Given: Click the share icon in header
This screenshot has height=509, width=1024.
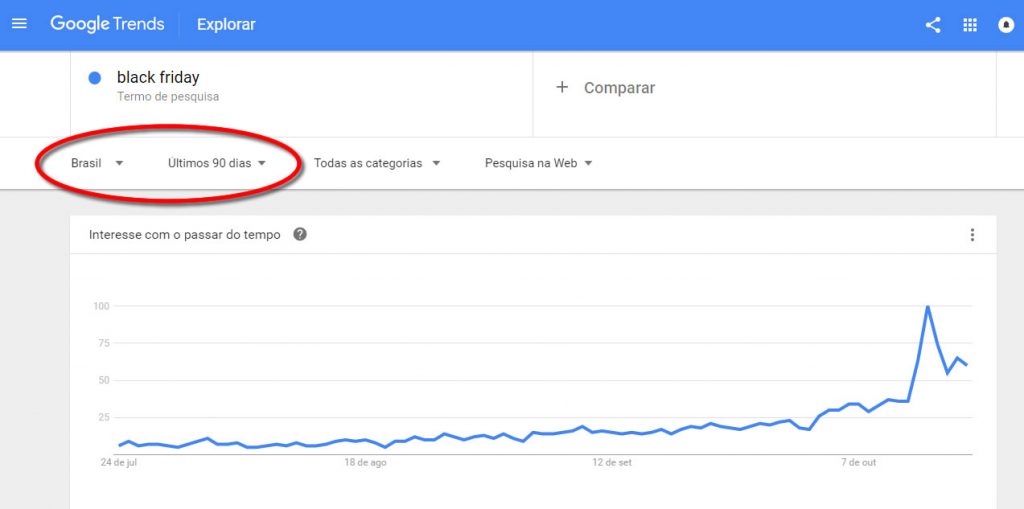Looking at the screenshot, I should tap(933, 25).
